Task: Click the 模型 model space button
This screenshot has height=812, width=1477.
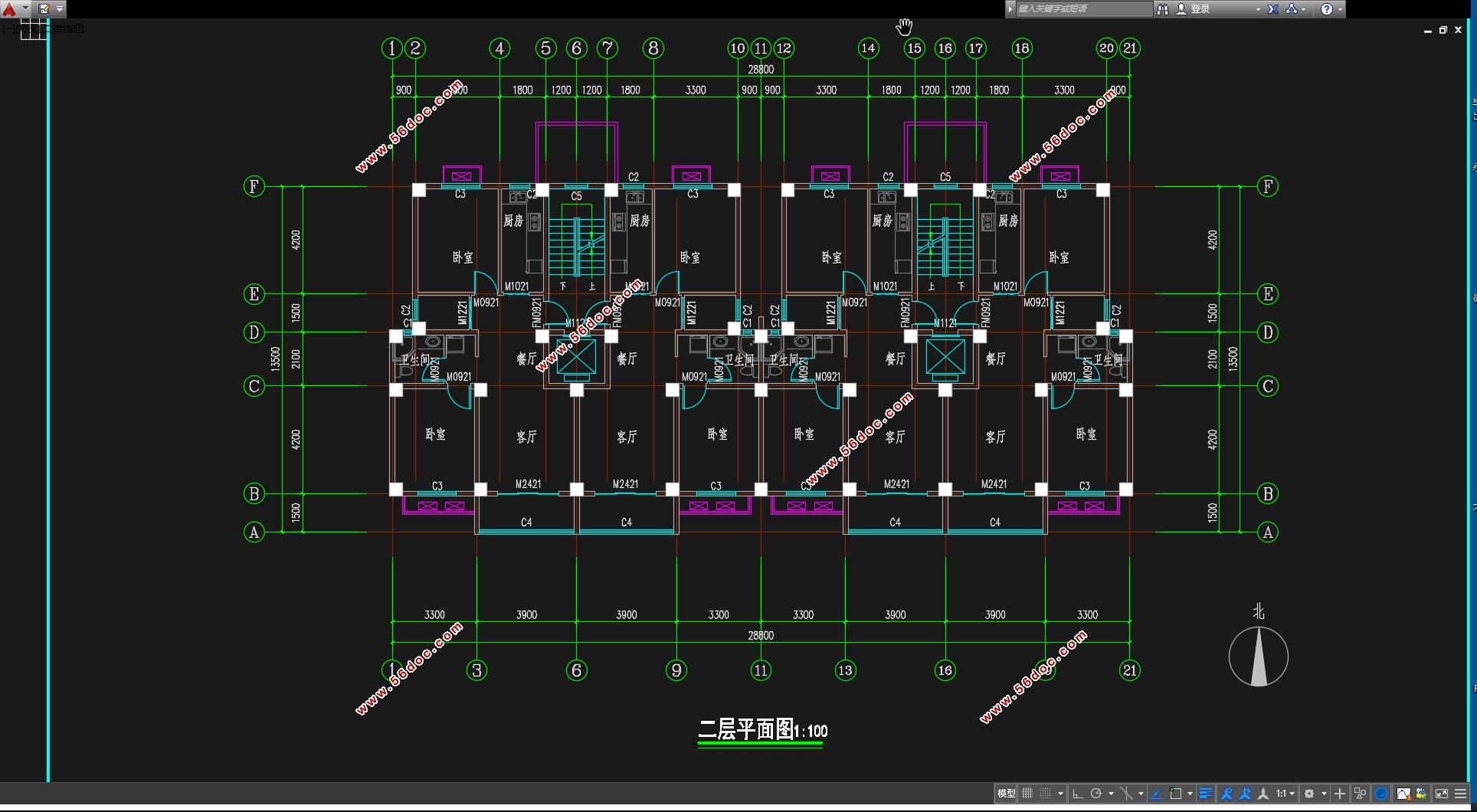Action: (x=1006, y=794)
